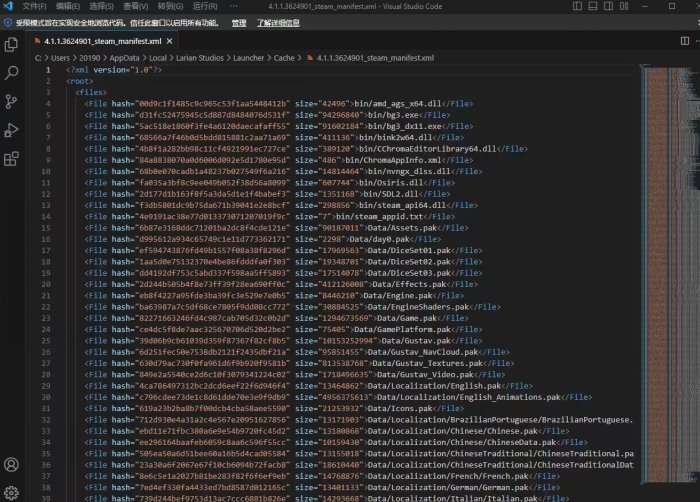Open the Run and Debug view

(x=12, y=130)
